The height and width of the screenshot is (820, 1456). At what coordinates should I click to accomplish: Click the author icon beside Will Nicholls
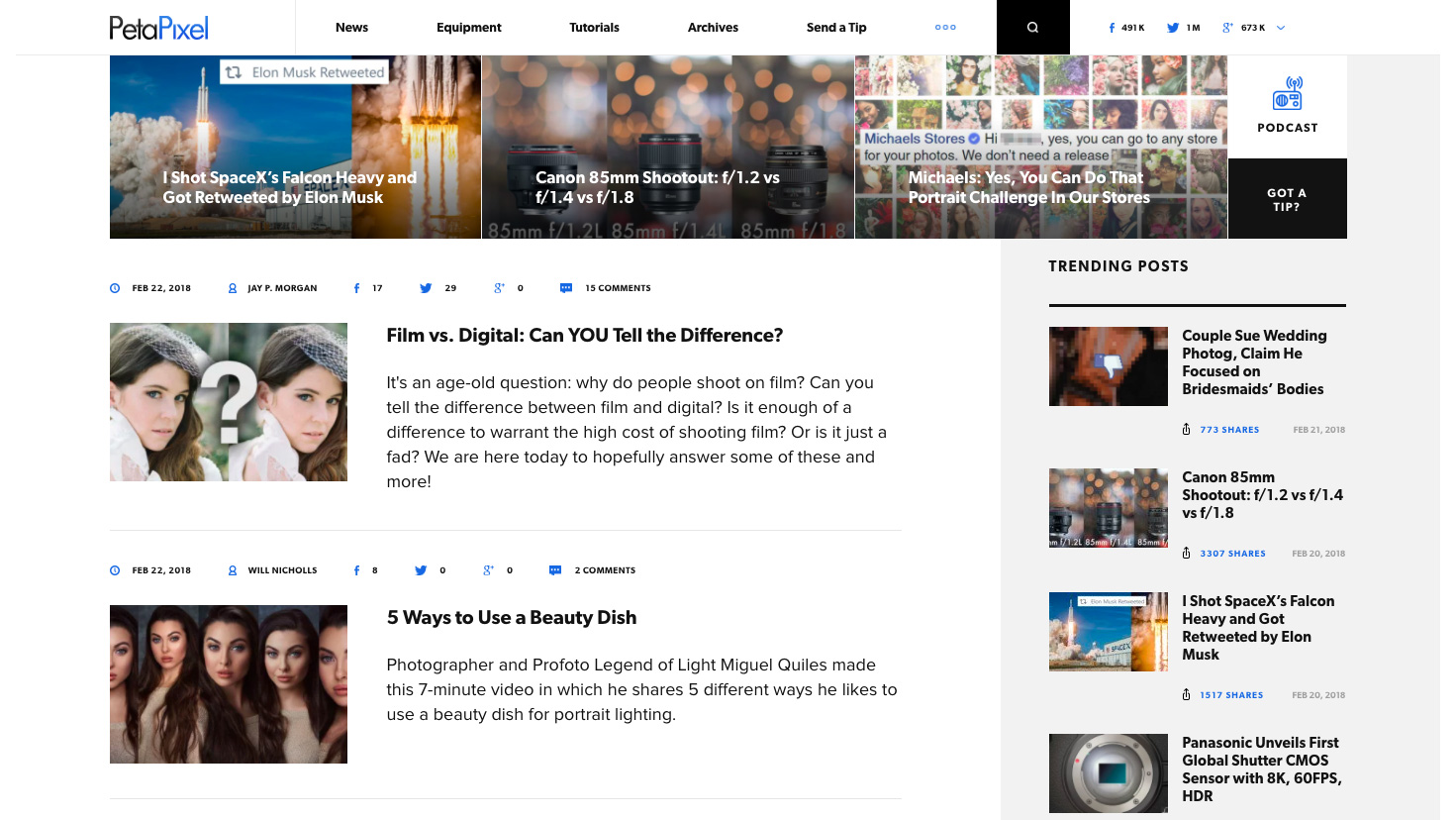click(233, 570)
